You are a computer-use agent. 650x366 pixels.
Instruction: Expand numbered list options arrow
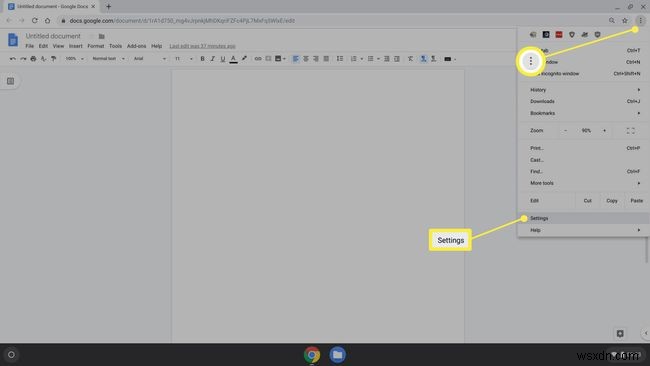pyautogui.click(x=361, y=59)
